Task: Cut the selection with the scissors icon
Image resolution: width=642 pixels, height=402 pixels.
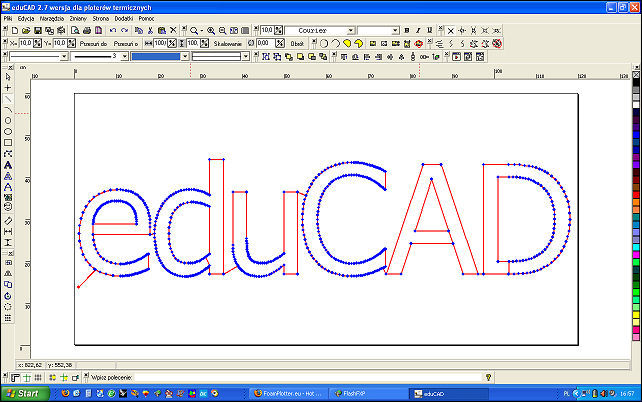Action: click(x=150, y=31)
